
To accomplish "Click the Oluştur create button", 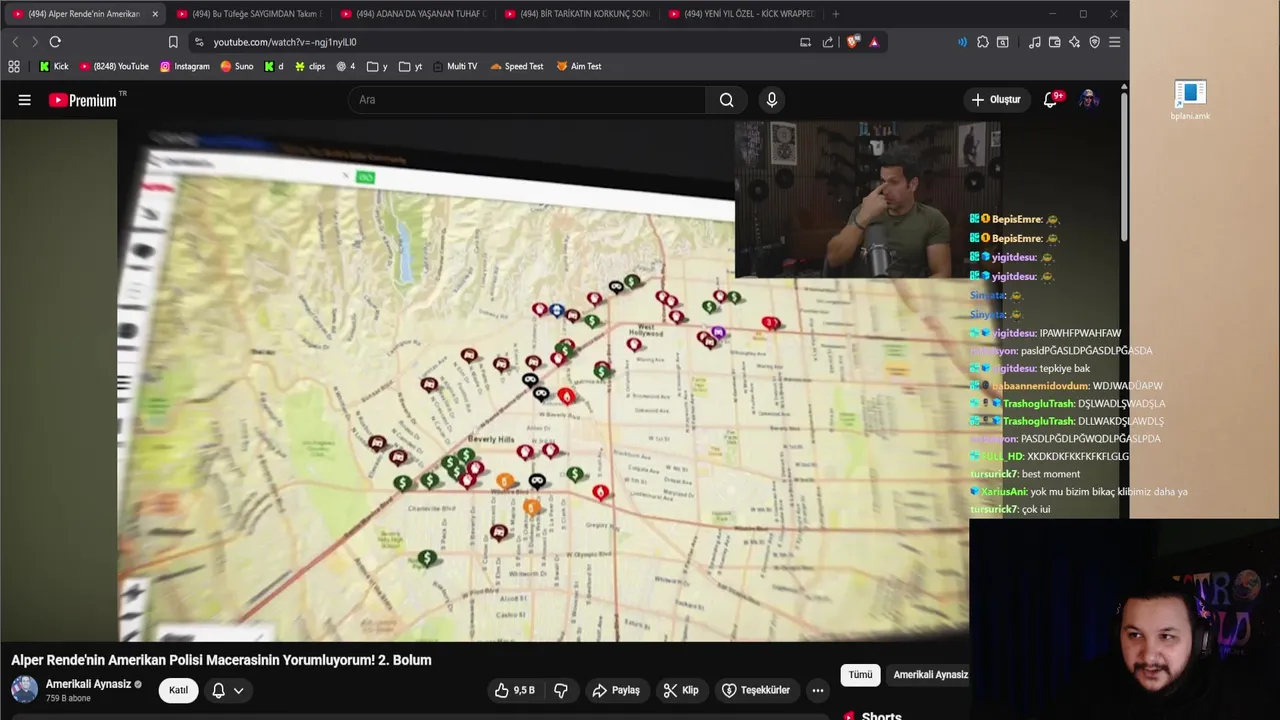I will coord(995,100).
